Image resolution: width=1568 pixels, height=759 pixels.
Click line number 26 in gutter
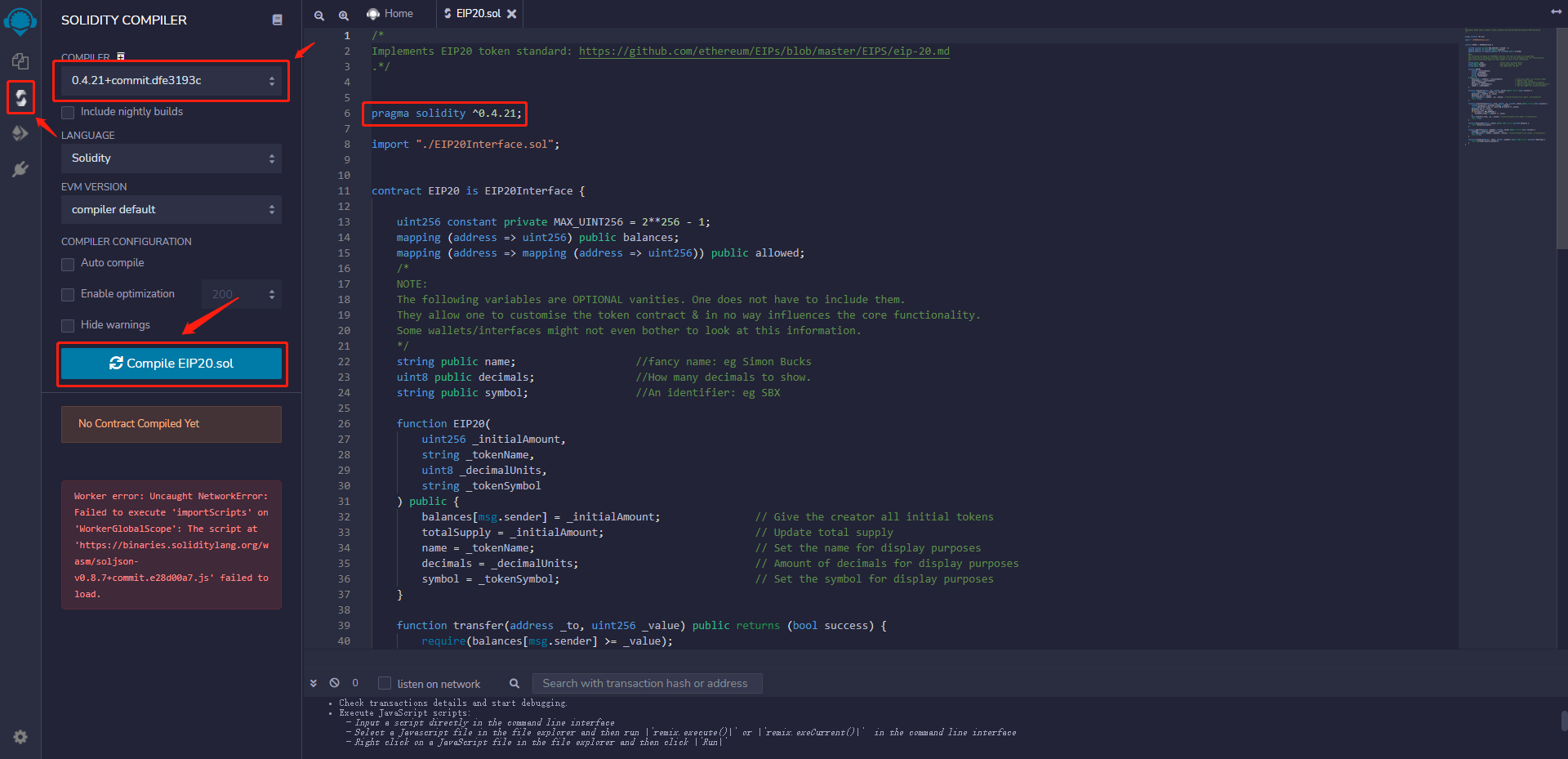(x=344, y=424)
